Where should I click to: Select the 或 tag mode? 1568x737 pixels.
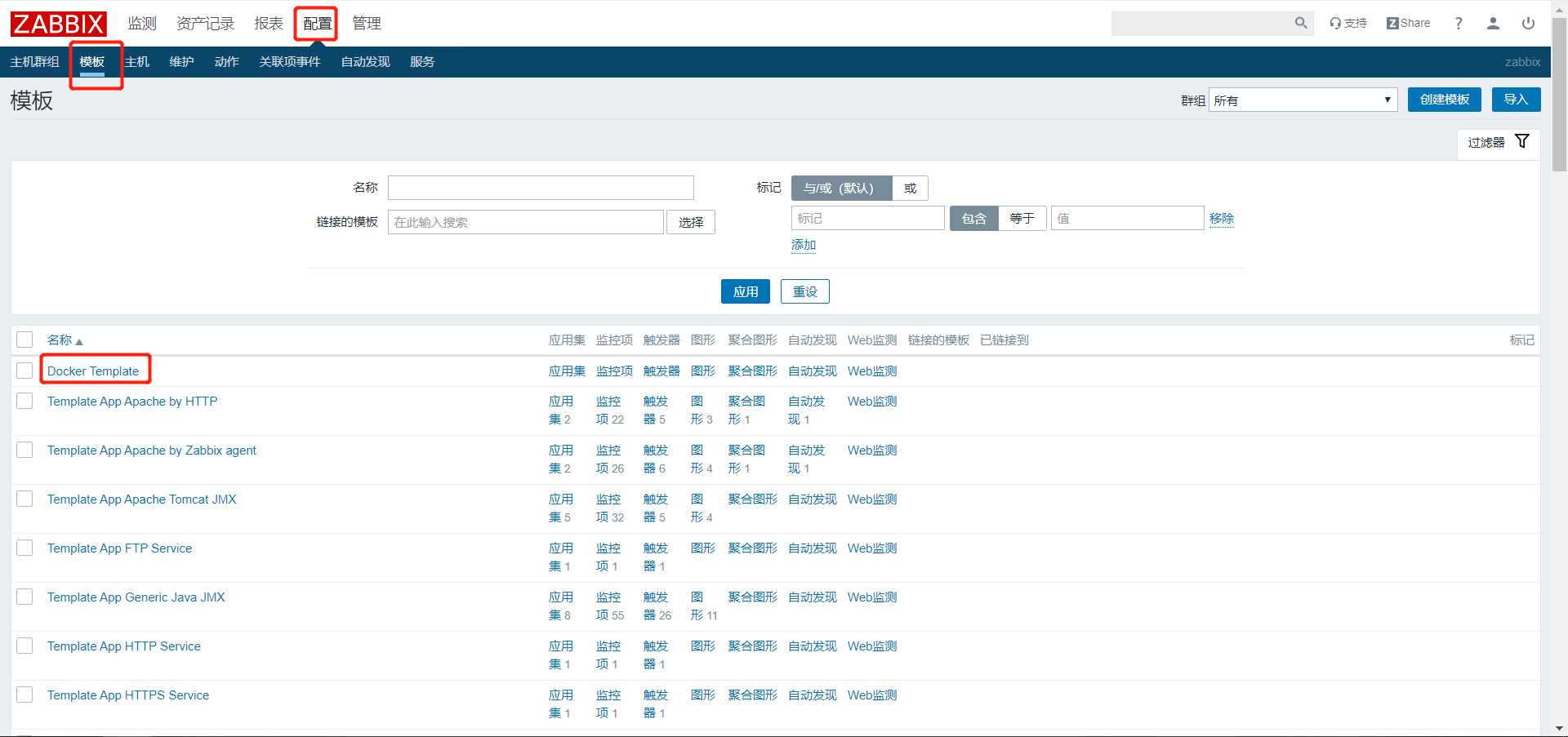click(x=910, y=189)
